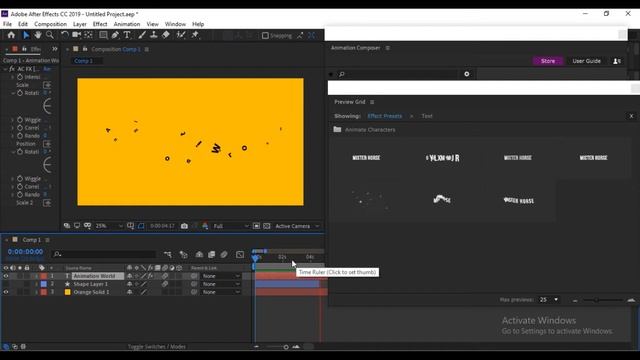This screenshot has width=640, height=360.
Task: Click the Composition Mini-Flowchart icon in timeline
Action: point(168,254)
